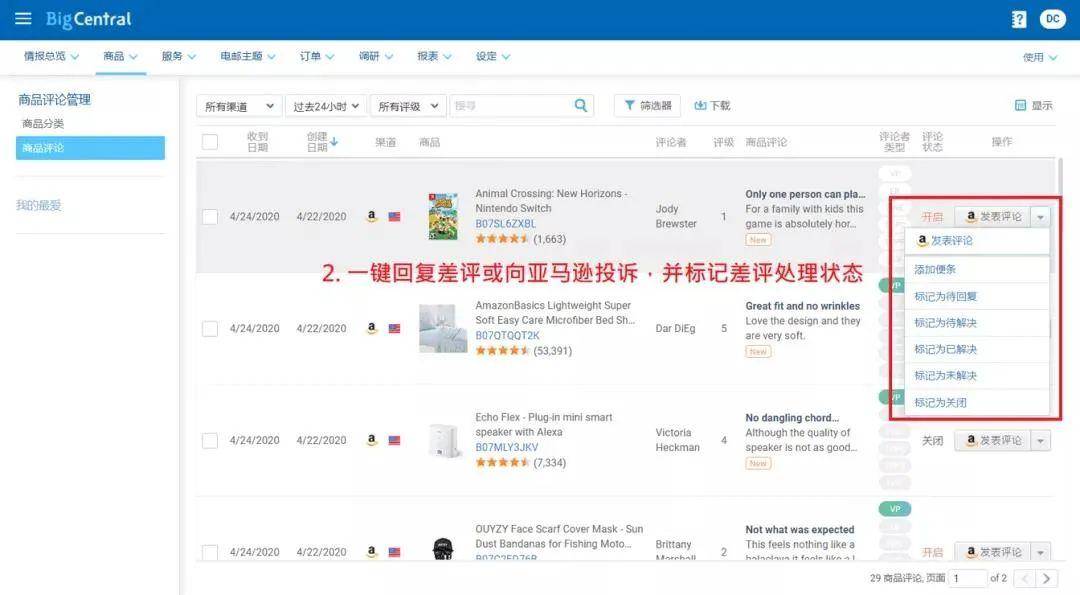Choose 标记为已解决 in the dropdown menu

(x=945, y=349)
